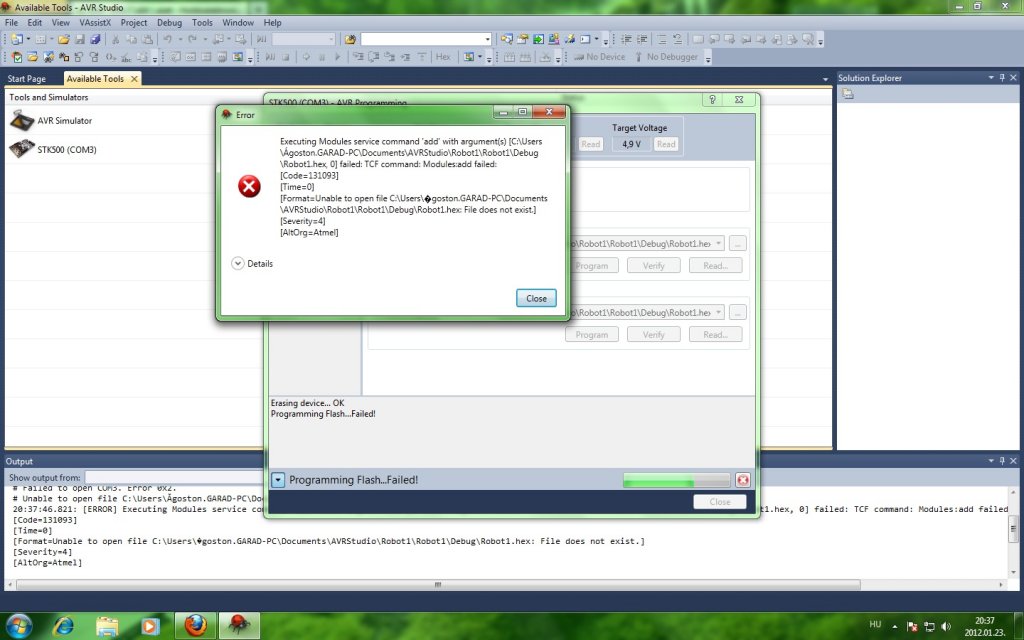Click the Flash section Verify button
1024x640 pixels.
653,266
